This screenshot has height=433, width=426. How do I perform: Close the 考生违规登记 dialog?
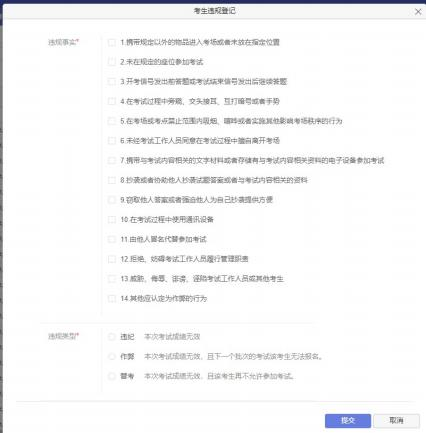(x=418, y=12)
